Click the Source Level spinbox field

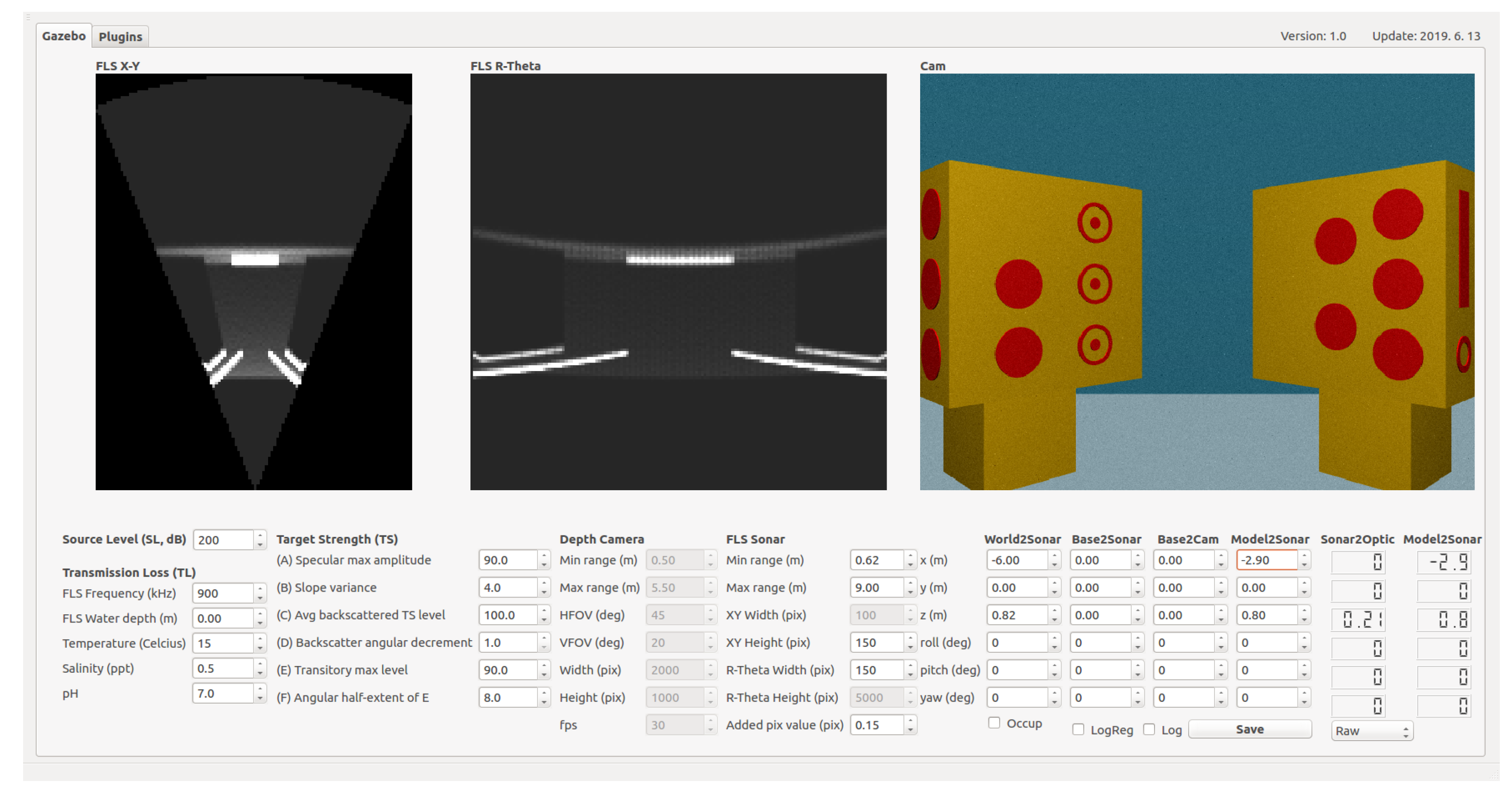coord(224,540)
